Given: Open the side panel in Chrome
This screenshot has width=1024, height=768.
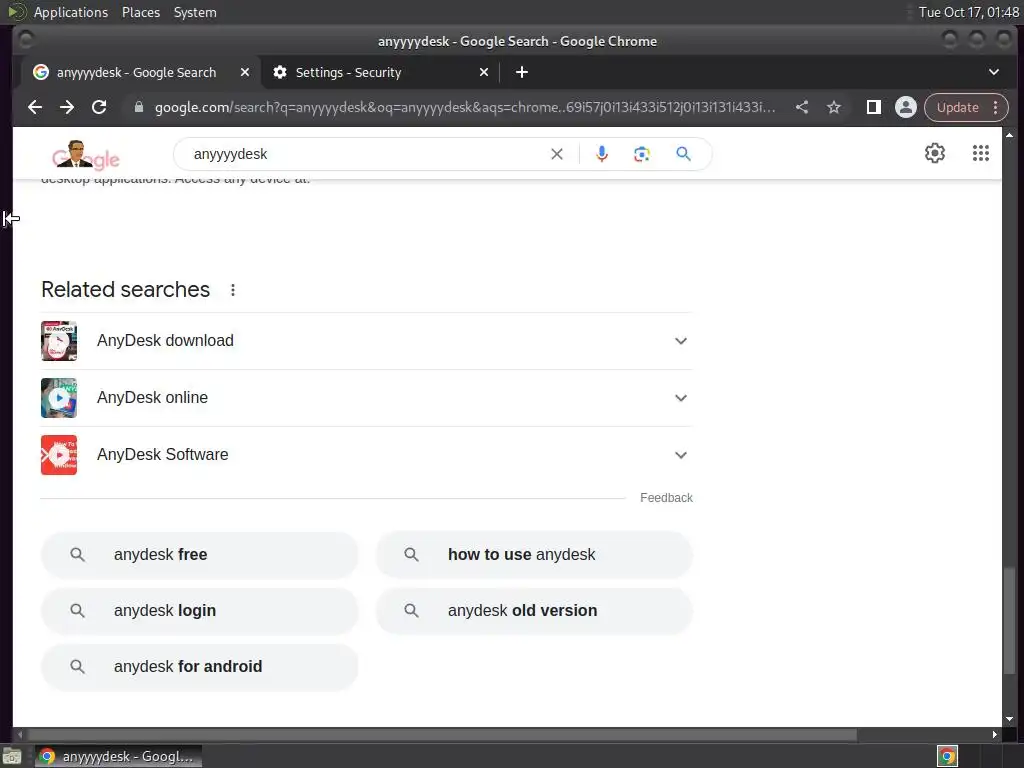Looking at the screenshot, I should tap(874, 107).
